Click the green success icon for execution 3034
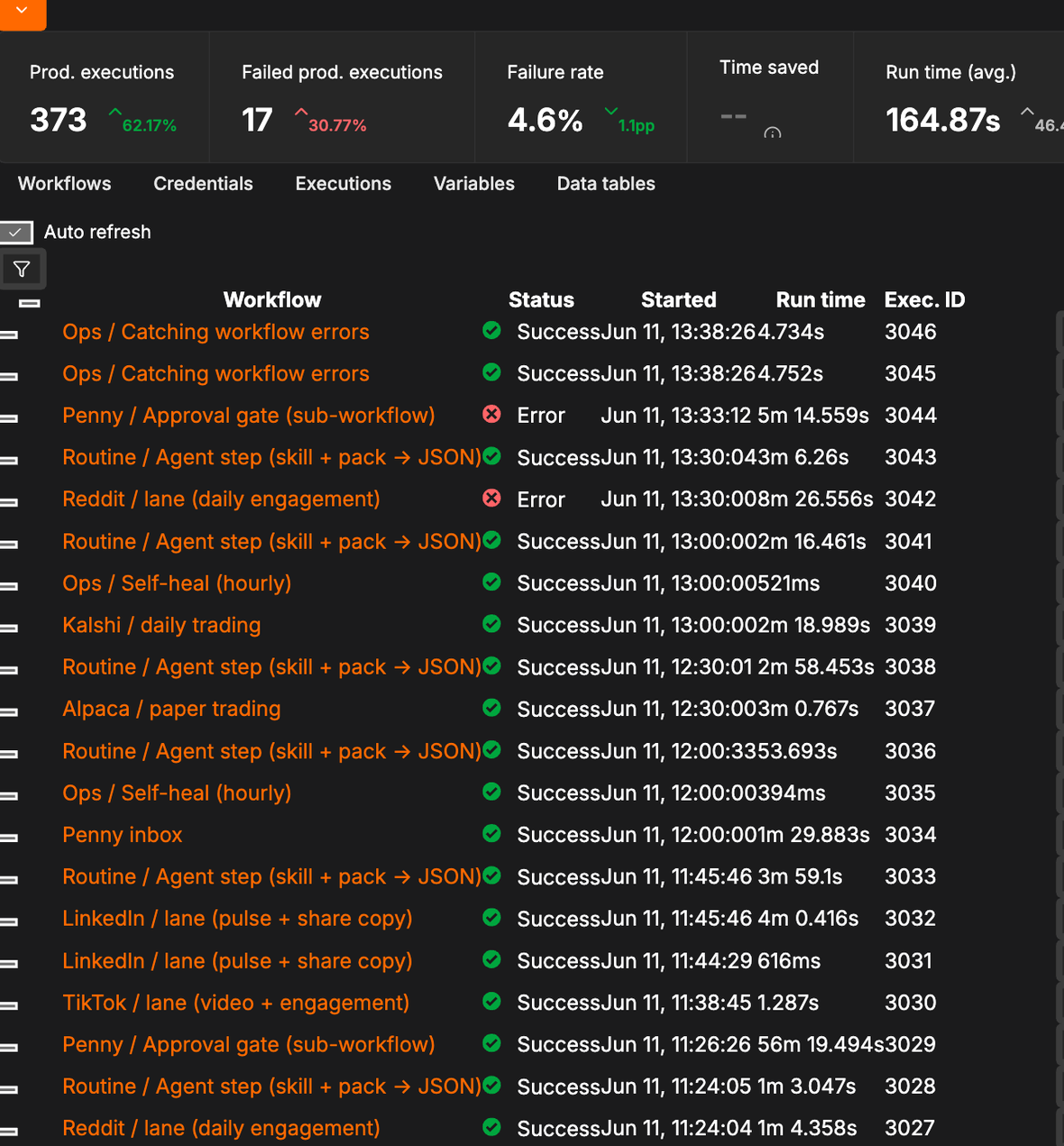 coord(491,833)
